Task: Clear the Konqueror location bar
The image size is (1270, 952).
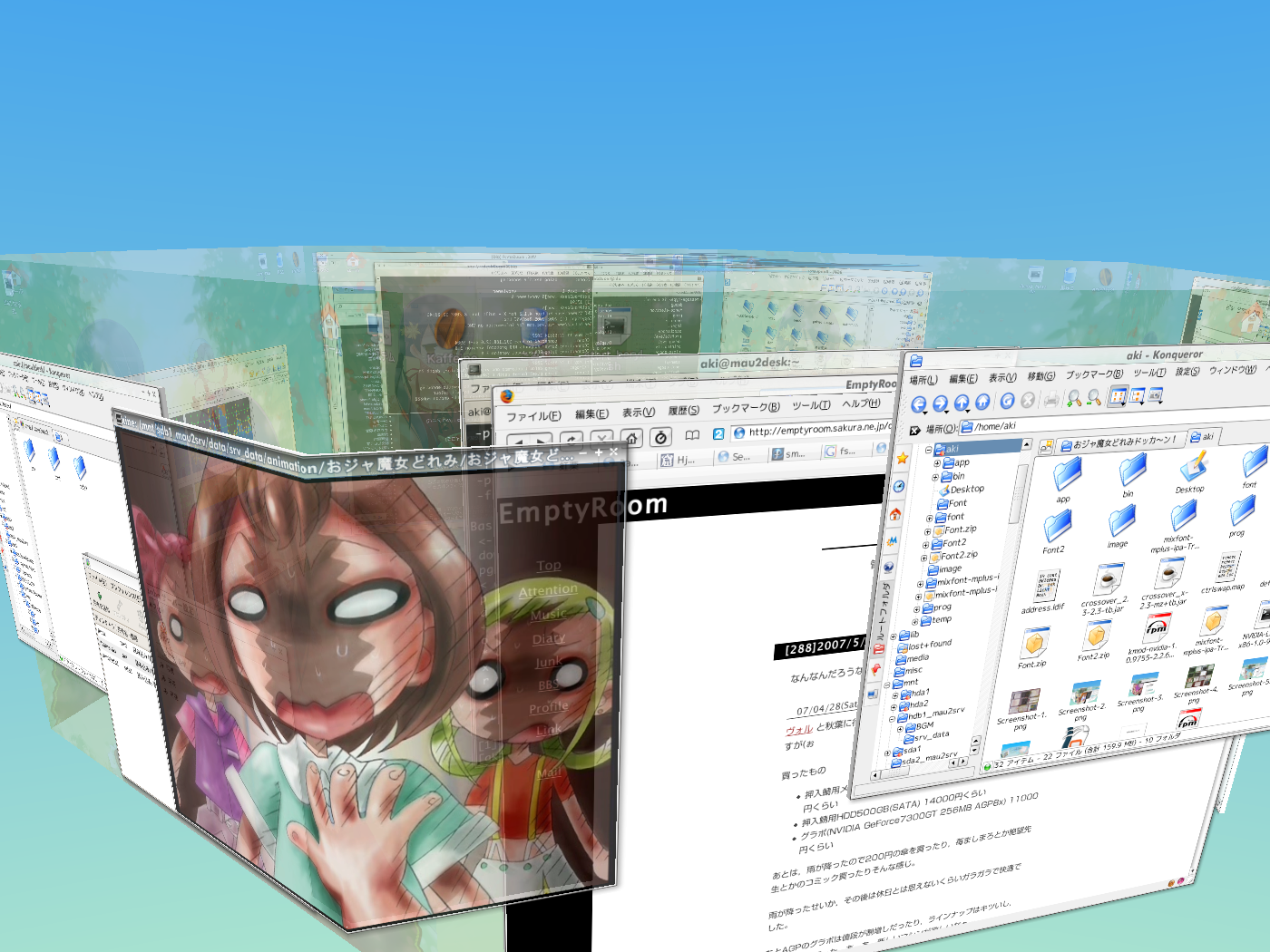Action: coord(915,431)
